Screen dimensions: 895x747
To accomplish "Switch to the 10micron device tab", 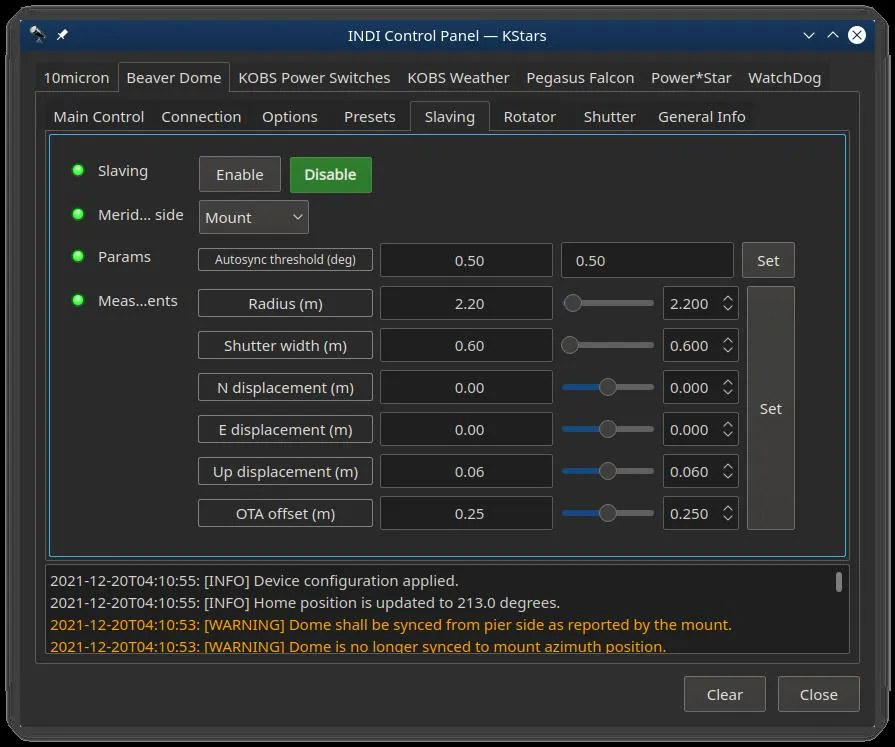I will pos(76,78).
